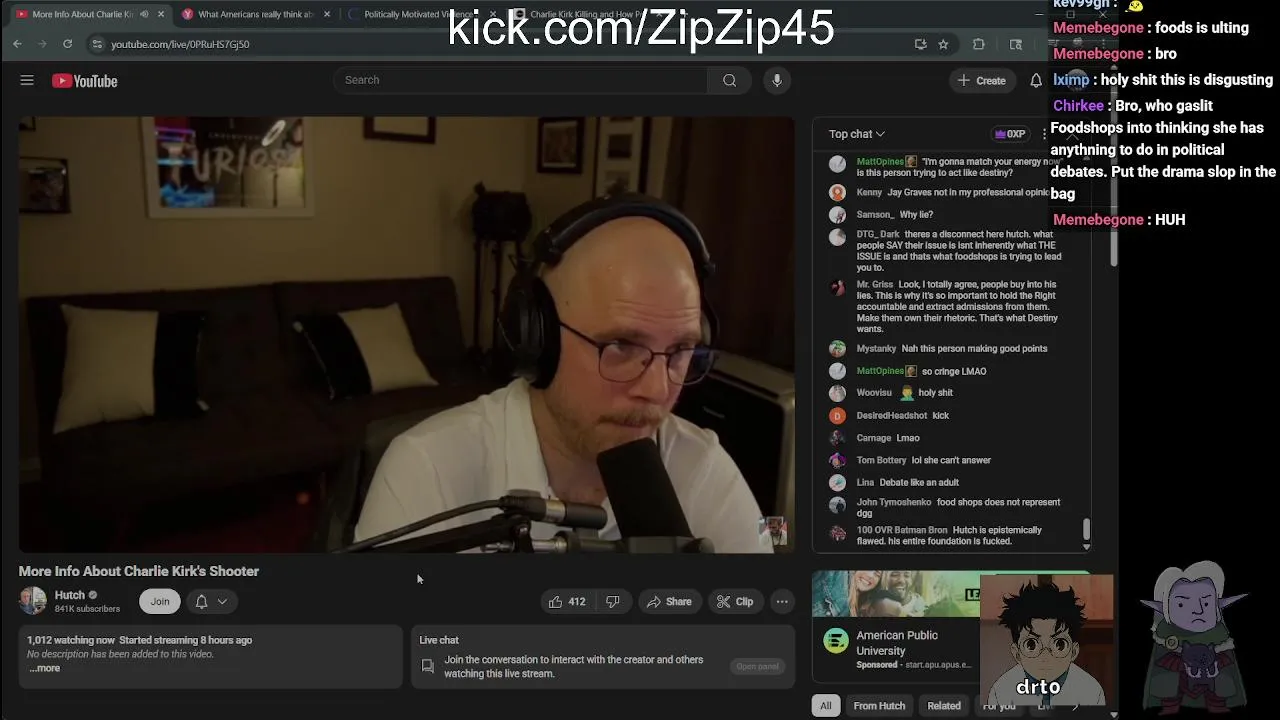Close the 'More Info About Charlie Kirk' tab

click(x=160, y=14)
